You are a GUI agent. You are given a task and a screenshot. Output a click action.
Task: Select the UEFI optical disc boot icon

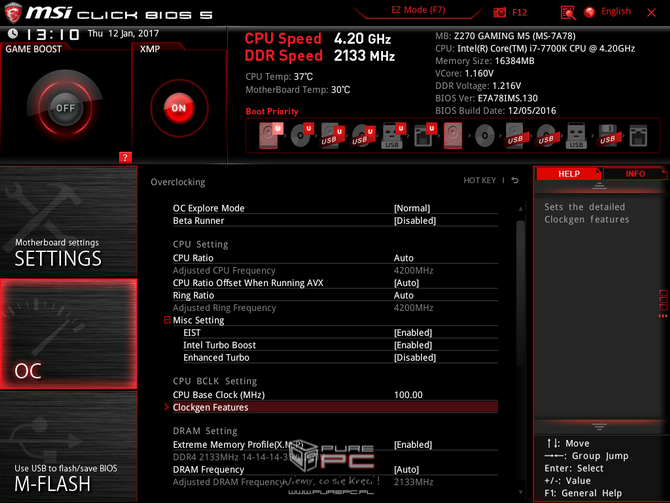coord(301,135)
